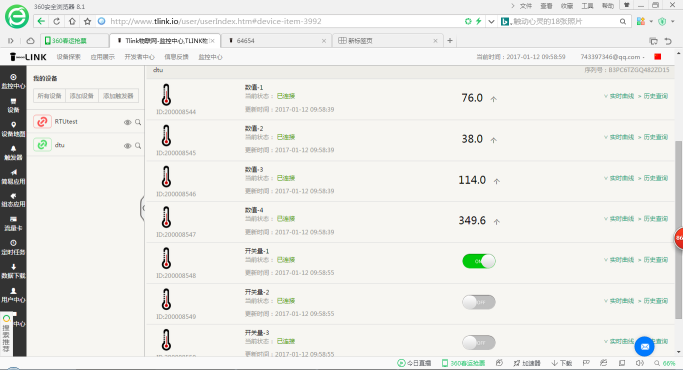Open the 数据下载 download icon in sidebar
This screenshot has height=370, width=683.
coord(13,267)
